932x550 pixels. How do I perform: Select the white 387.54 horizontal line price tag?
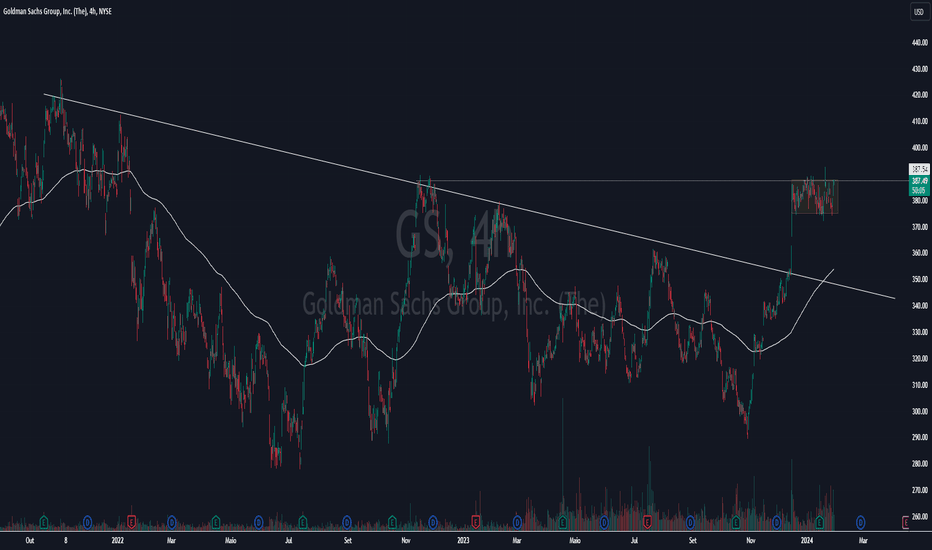click(917, 170)
